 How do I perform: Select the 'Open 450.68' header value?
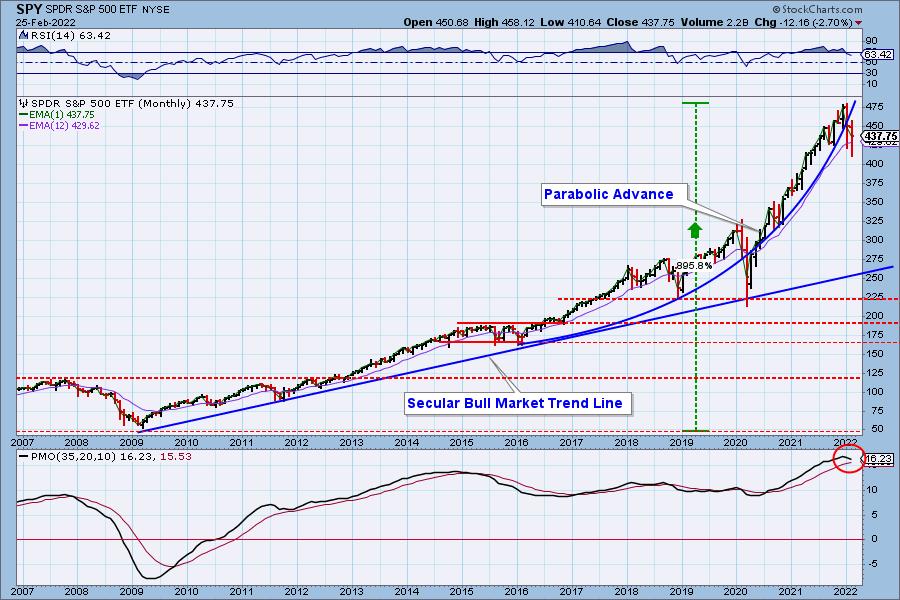pos(436,22)
